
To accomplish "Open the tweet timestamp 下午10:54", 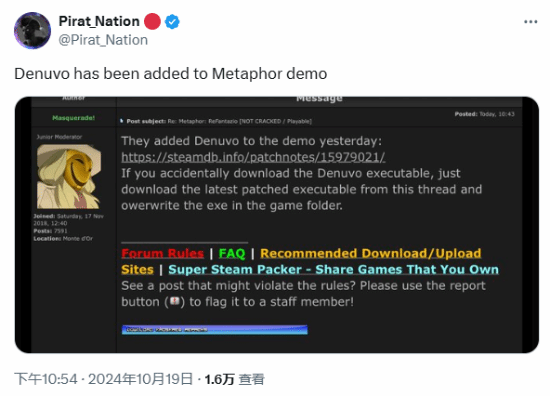I will [x=46, y=379].
